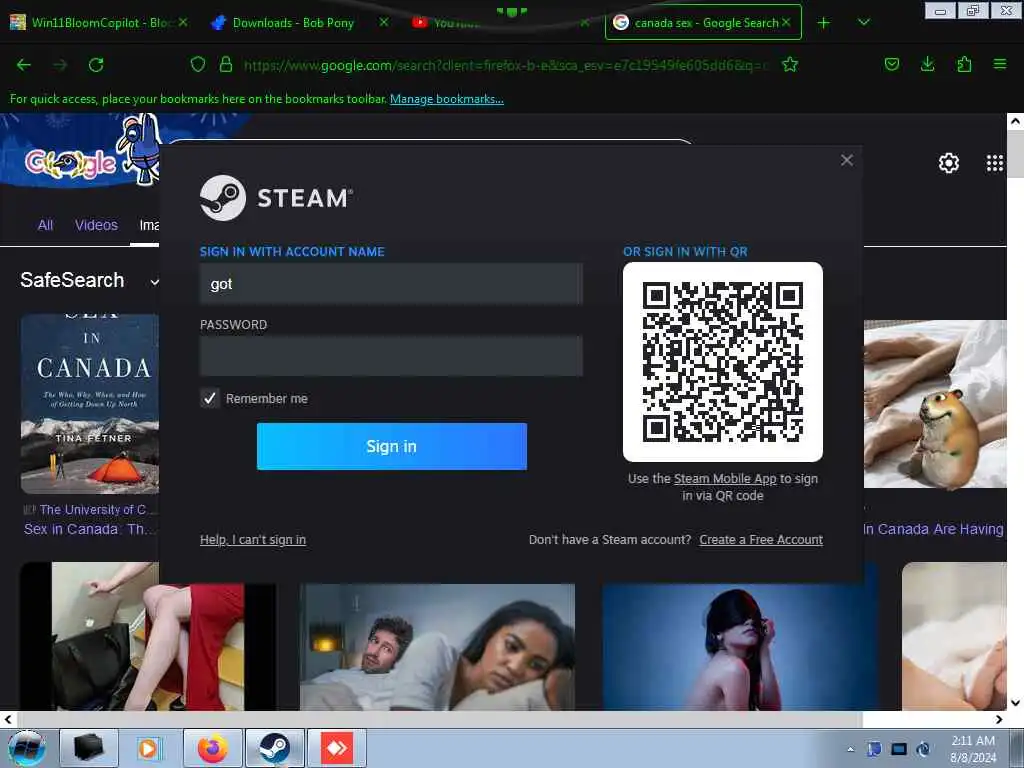Click the network tray icon

click(899, 749)
